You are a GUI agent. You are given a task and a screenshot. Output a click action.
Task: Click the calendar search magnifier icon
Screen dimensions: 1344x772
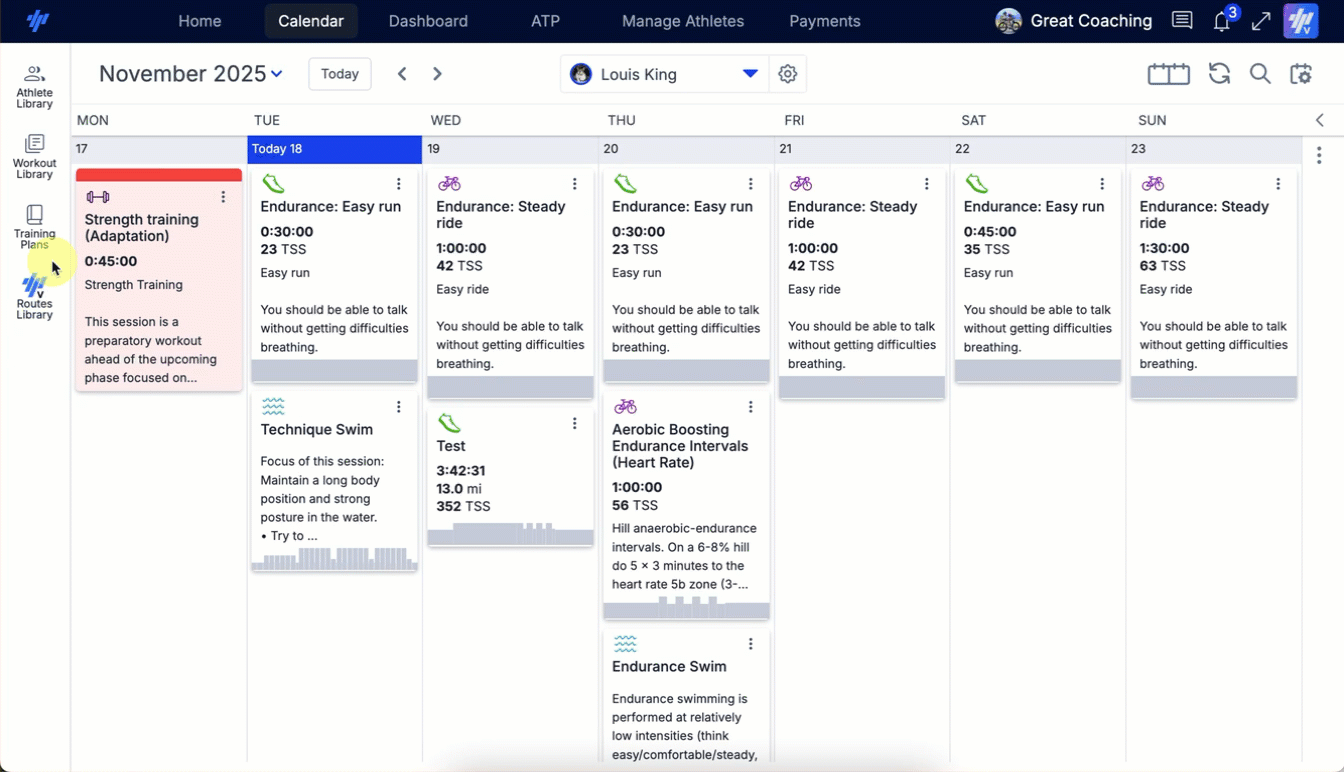click(1260, 74)
